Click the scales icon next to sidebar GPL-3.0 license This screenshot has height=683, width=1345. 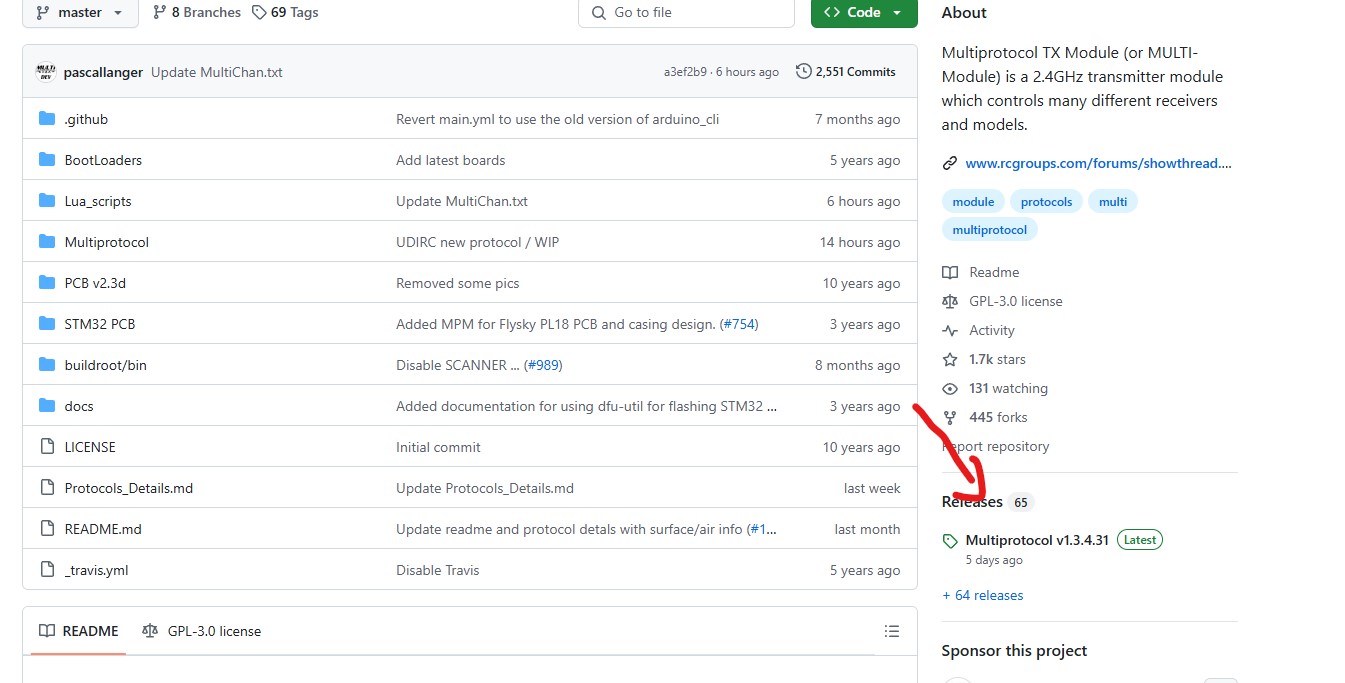tap(950, 301)
